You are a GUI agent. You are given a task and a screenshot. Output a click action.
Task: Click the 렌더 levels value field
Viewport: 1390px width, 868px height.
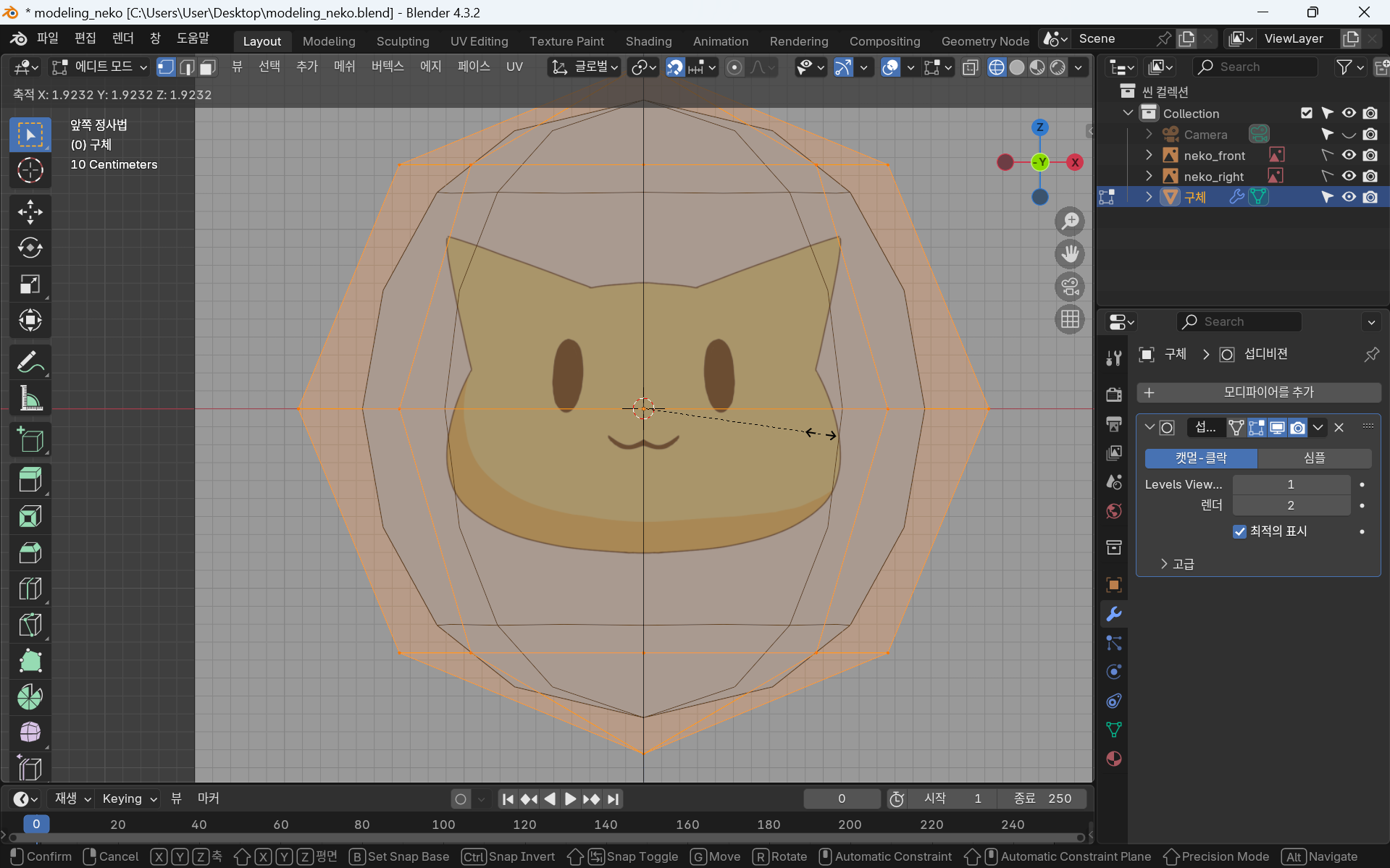click(x=1291, y=505)
